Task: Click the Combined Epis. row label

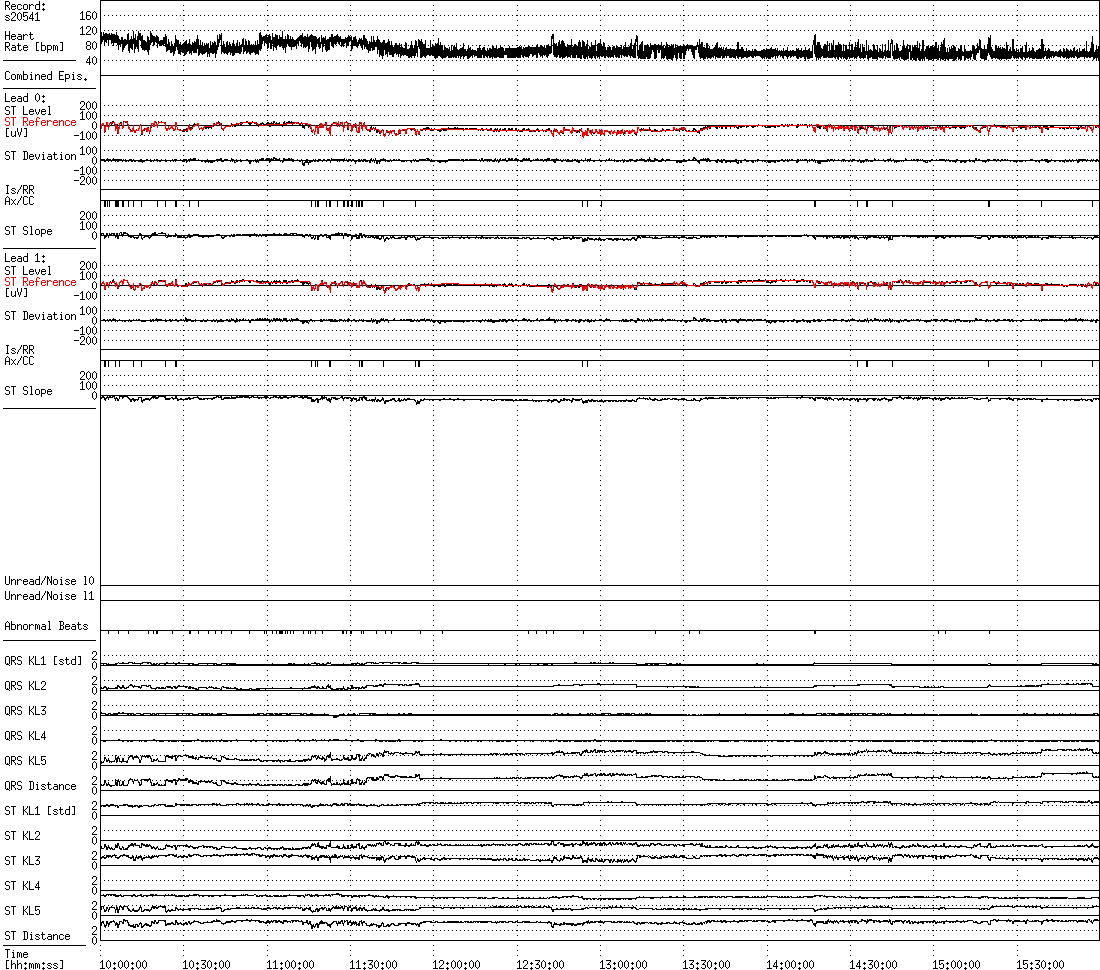Action: tap(45, 76)
